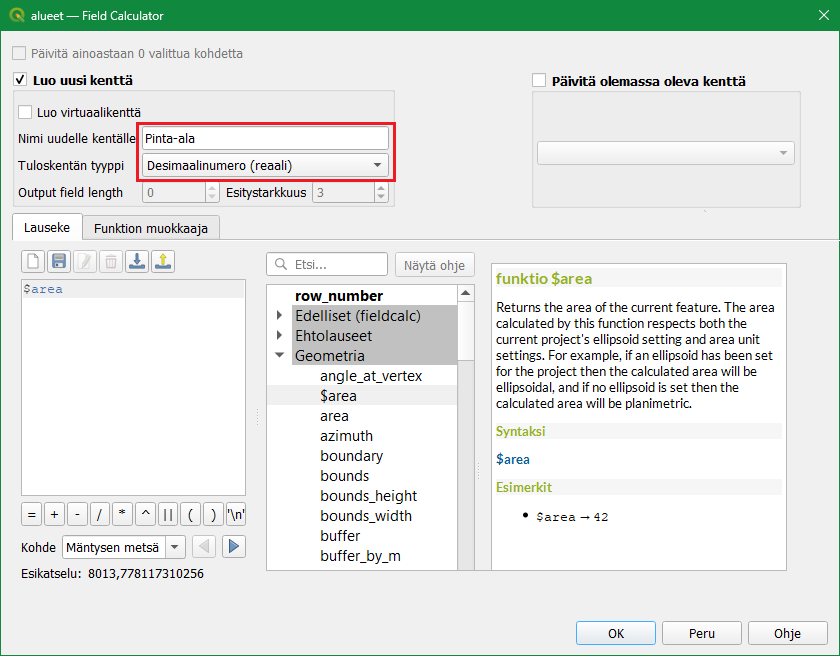Enable the Luo virtuaalikenttä checkbox
Image resolution: width=840 pixels, height=656 pixels.
click(x=26, y=113)
